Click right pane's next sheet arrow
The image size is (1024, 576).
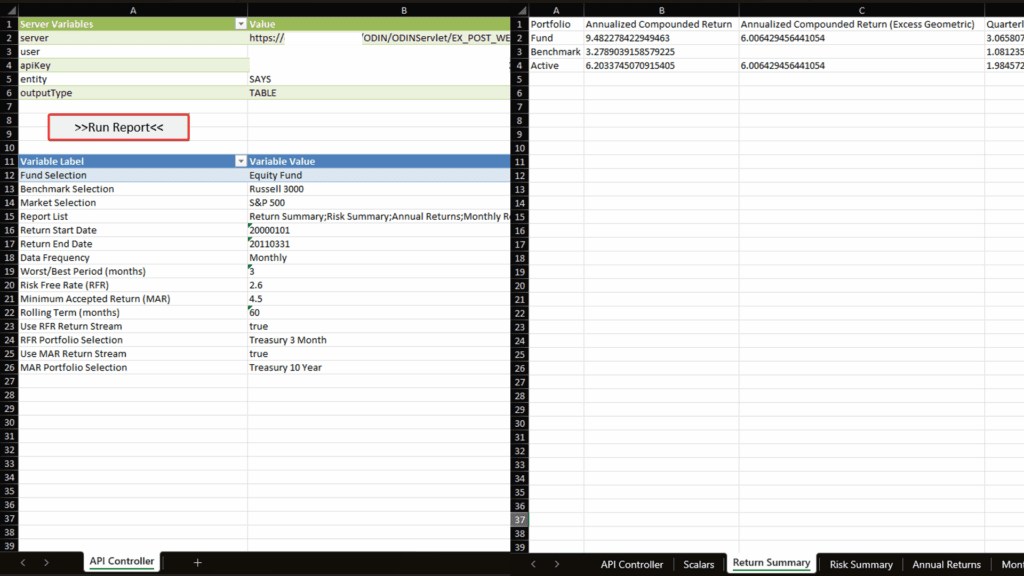[557, 564]
